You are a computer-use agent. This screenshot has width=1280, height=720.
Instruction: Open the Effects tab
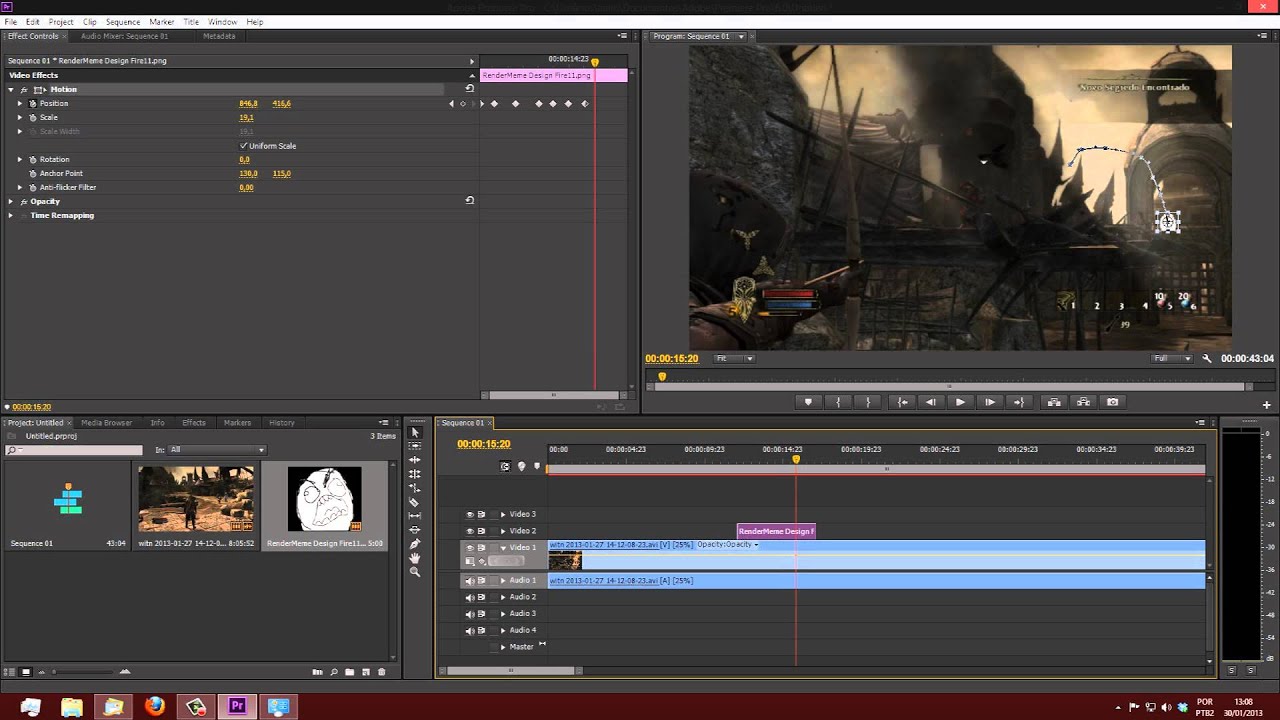(x=194, y=423)
